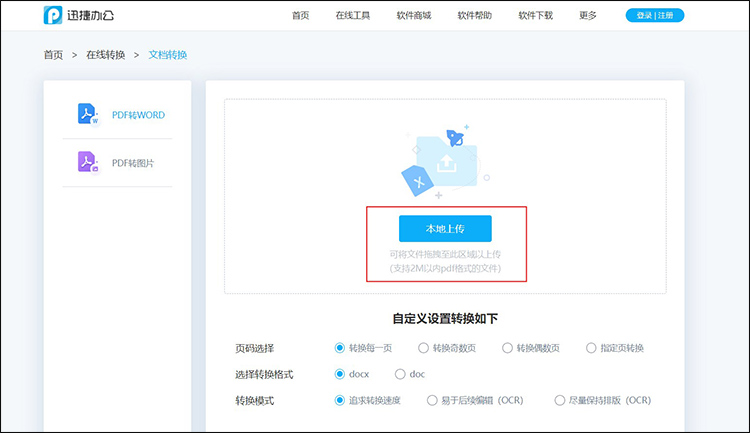
Task: Open 软件下载 navigation item
Action: click(535, 15)
